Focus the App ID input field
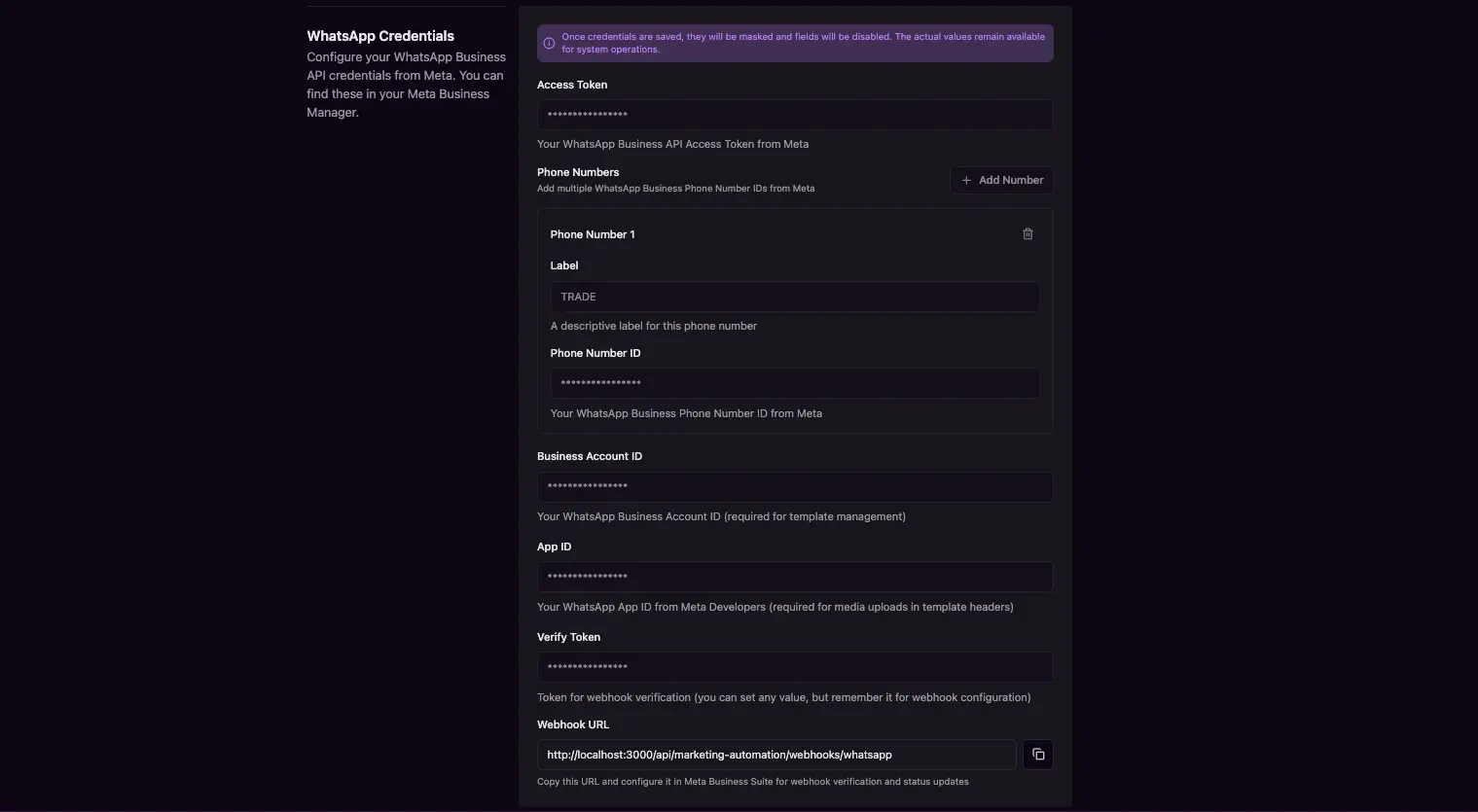 (794, 577)
